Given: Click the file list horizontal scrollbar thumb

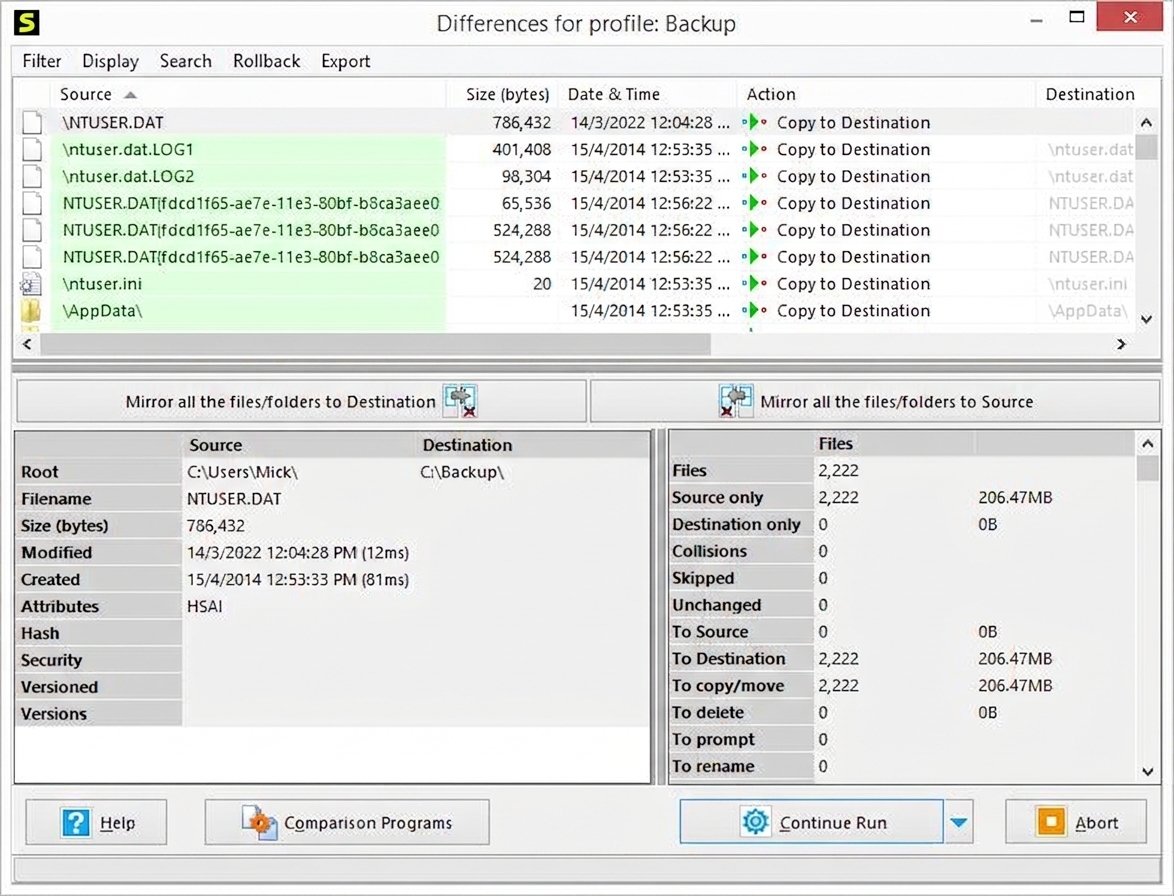Looking at the screenshot, I should (x=375, y=344).
